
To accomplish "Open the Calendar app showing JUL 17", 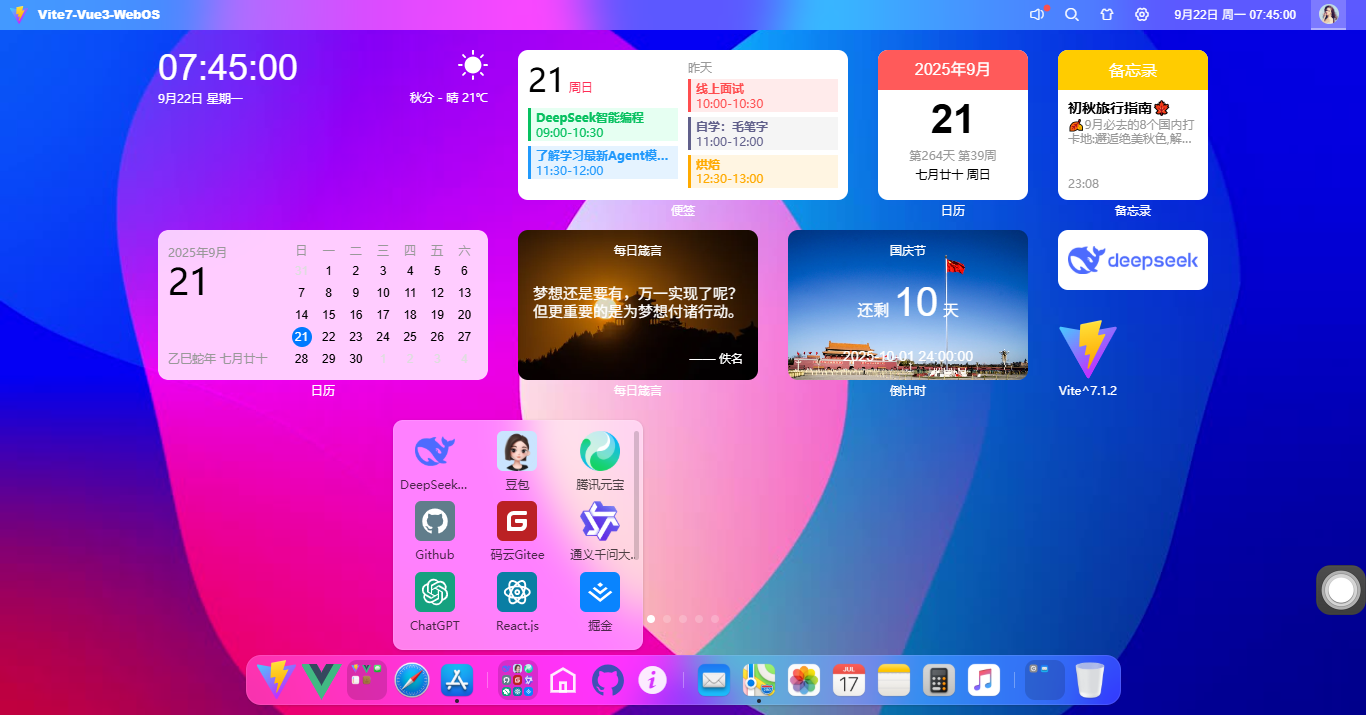I will pos(848,680).
